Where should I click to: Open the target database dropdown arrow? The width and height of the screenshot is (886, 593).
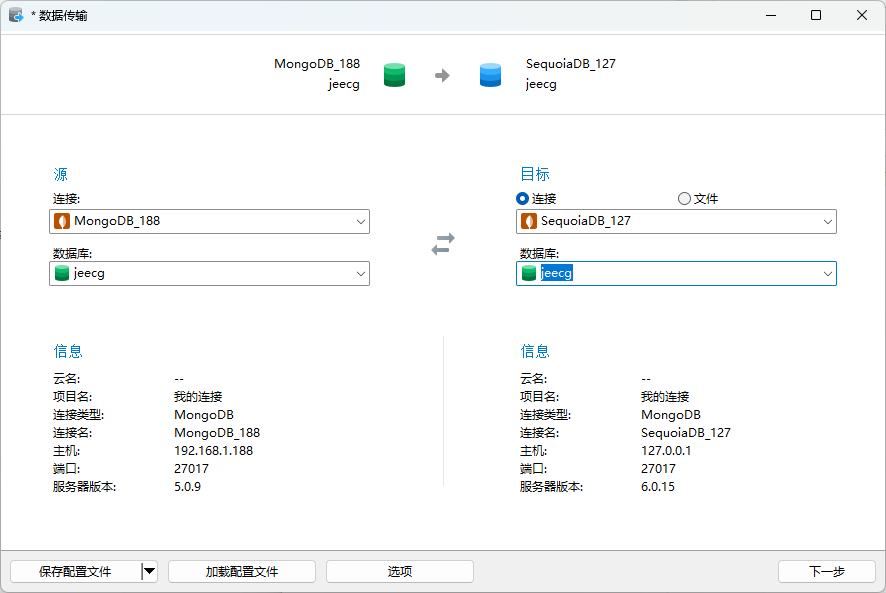pyautogui.click(x=827, y=273)
